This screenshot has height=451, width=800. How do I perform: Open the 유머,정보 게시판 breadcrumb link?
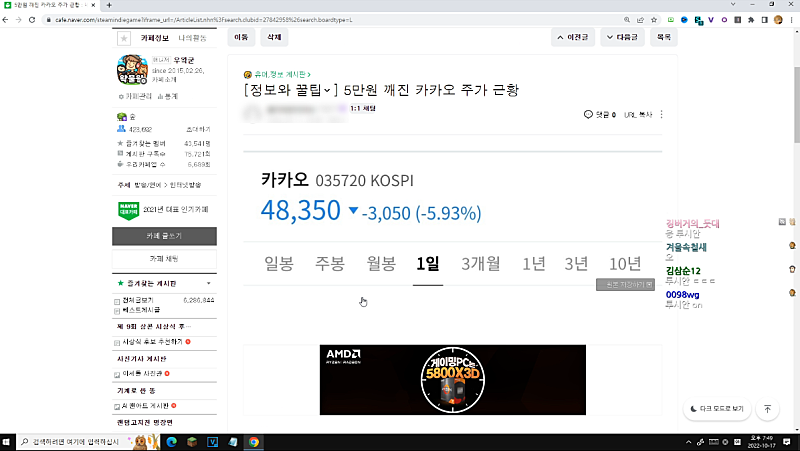pos(282,74)
